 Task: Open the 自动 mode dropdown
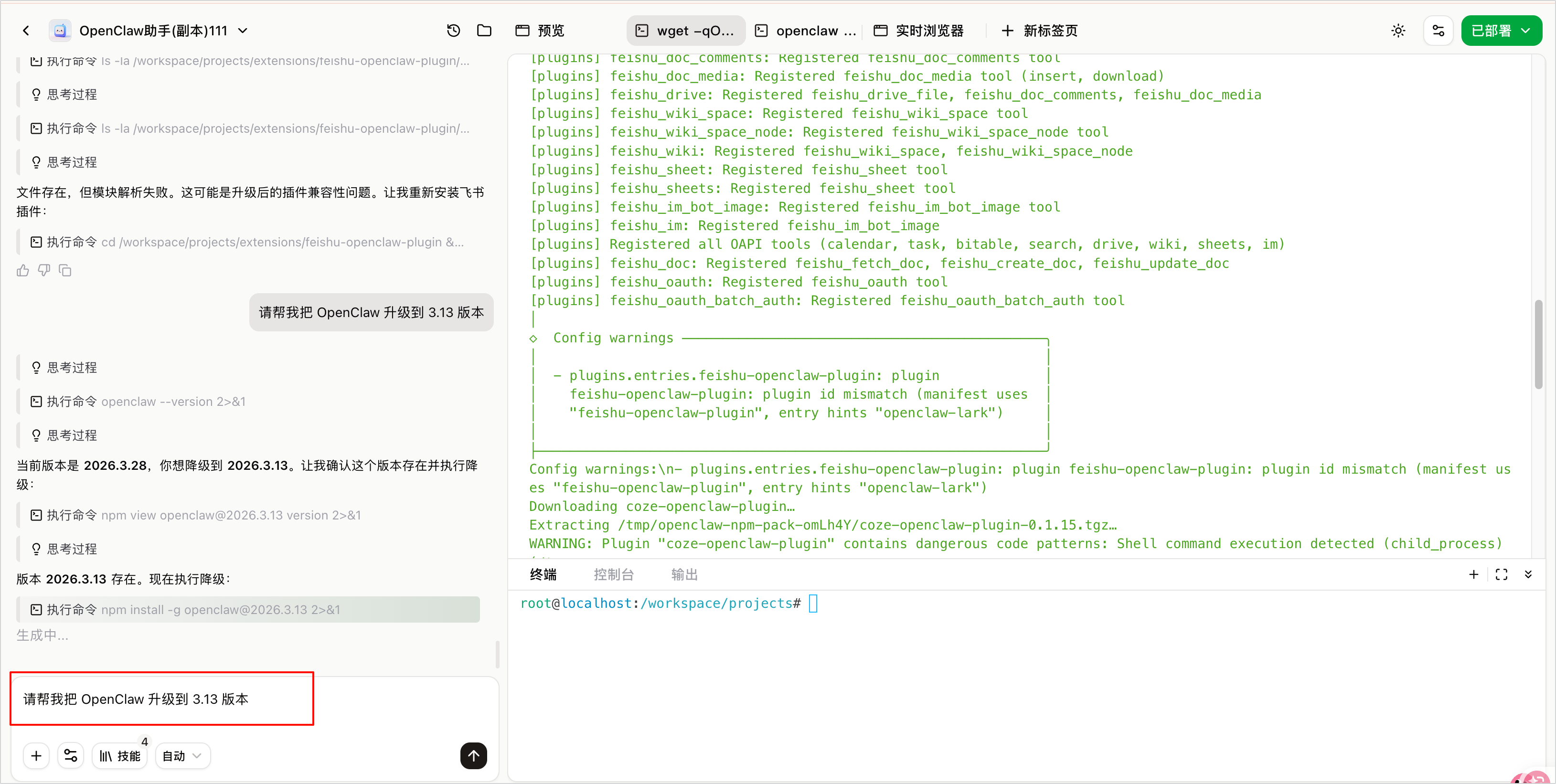point(182,756)
